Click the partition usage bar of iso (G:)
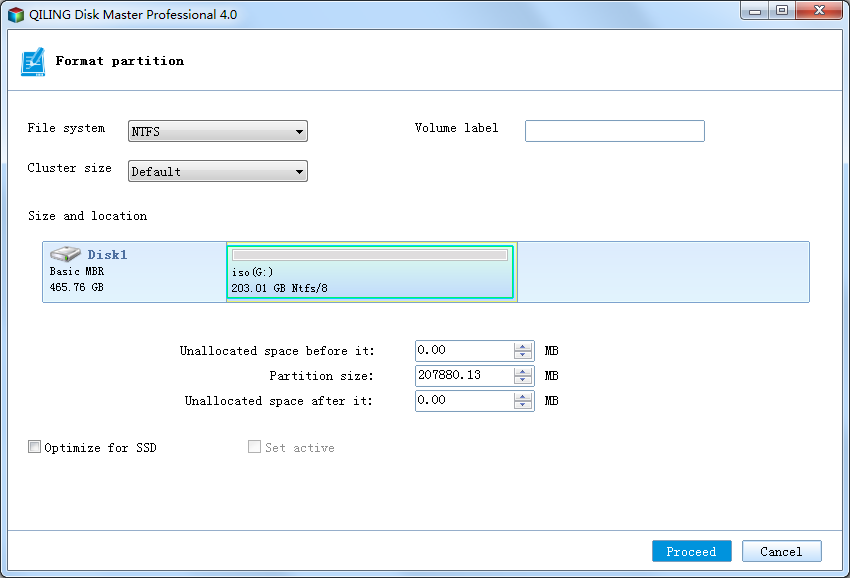 [x=370, y=255]
